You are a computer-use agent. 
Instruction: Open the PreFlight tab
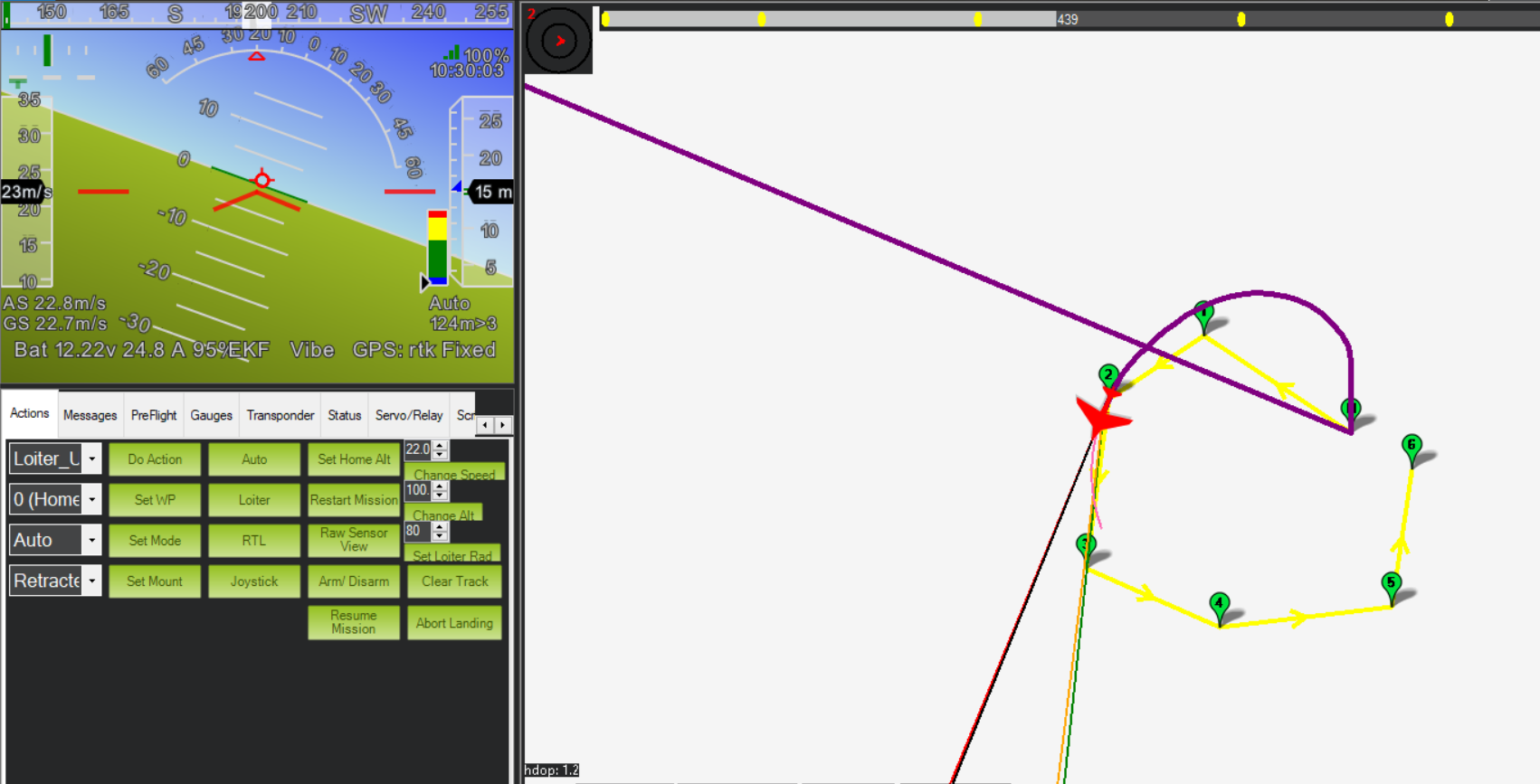coord(154,415)
